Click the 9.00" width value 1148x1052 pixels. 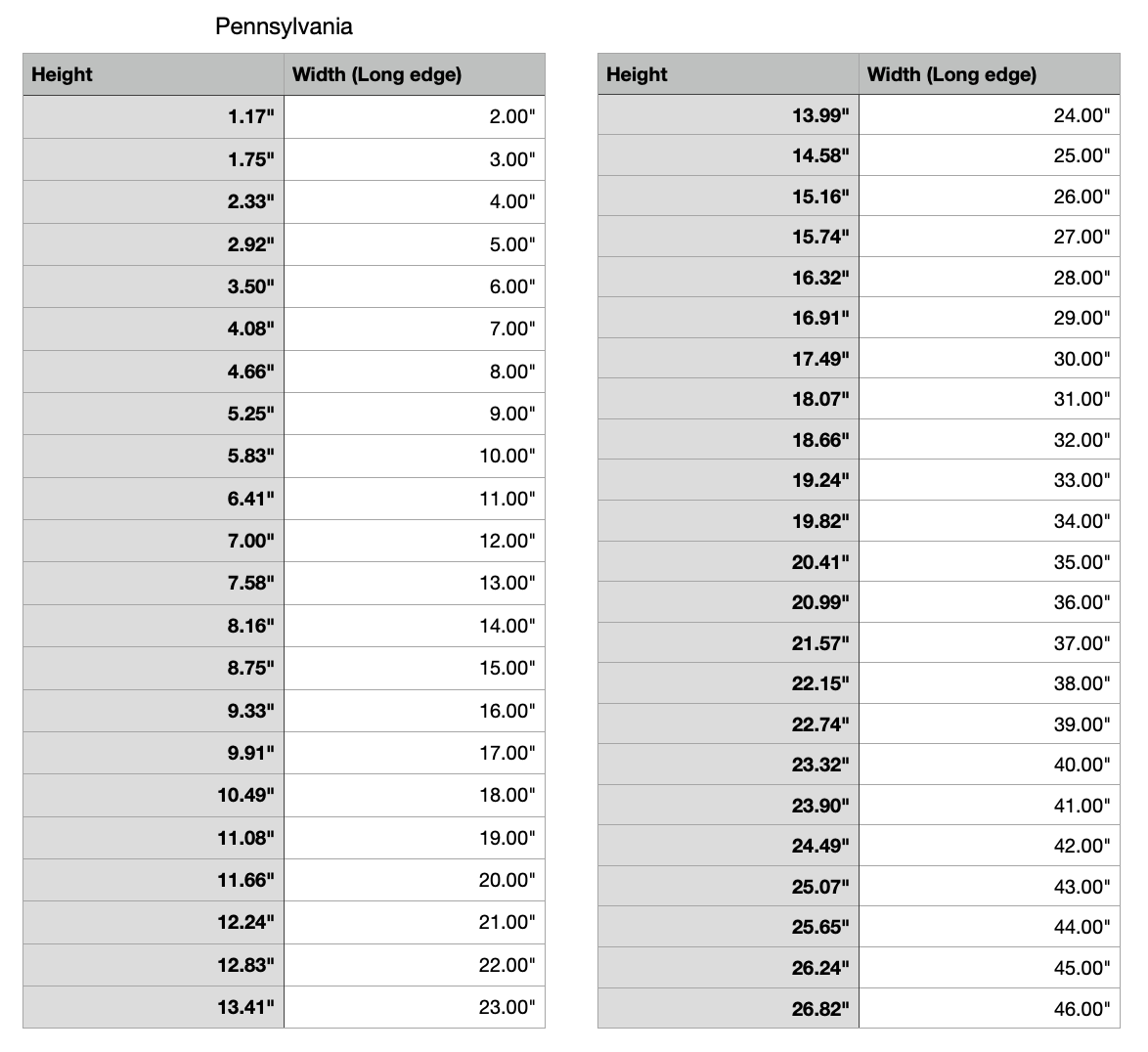point(512,414)
